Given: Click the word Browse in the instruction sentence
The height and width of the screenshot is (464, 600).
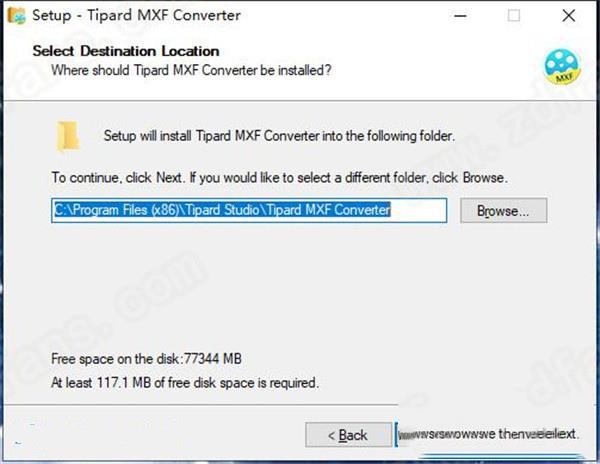Looking at the screenshot, I should tap(484, 177).
